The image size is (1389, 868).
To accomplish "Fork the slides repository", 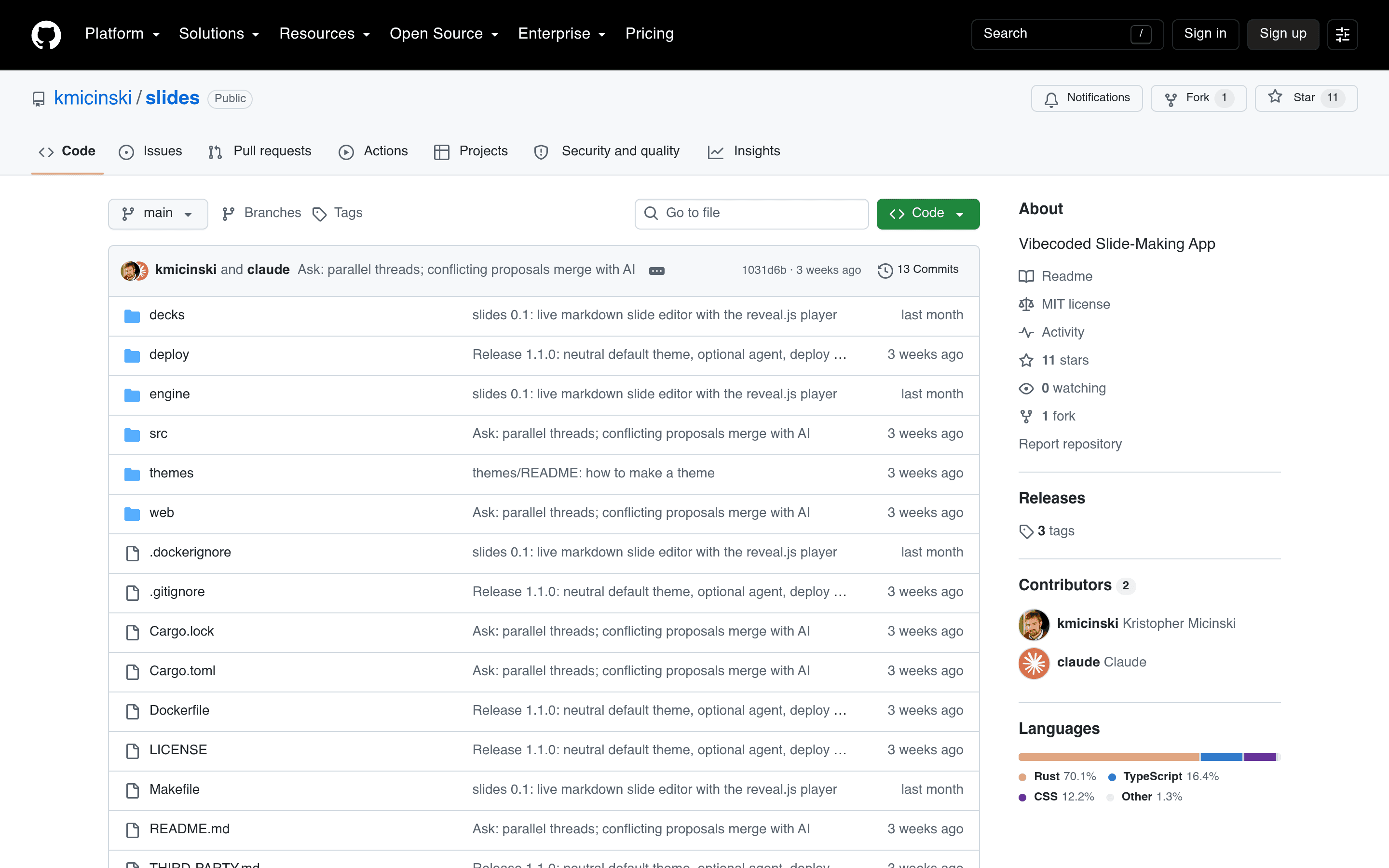I will tap(1198, 98).
